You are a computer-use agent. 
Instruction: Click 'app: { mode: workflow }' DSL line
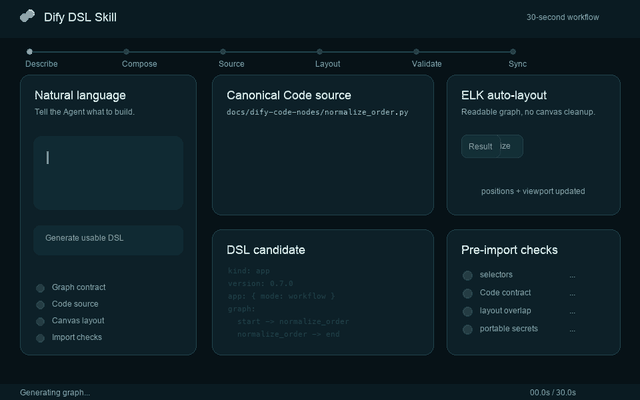coord(281,296)
